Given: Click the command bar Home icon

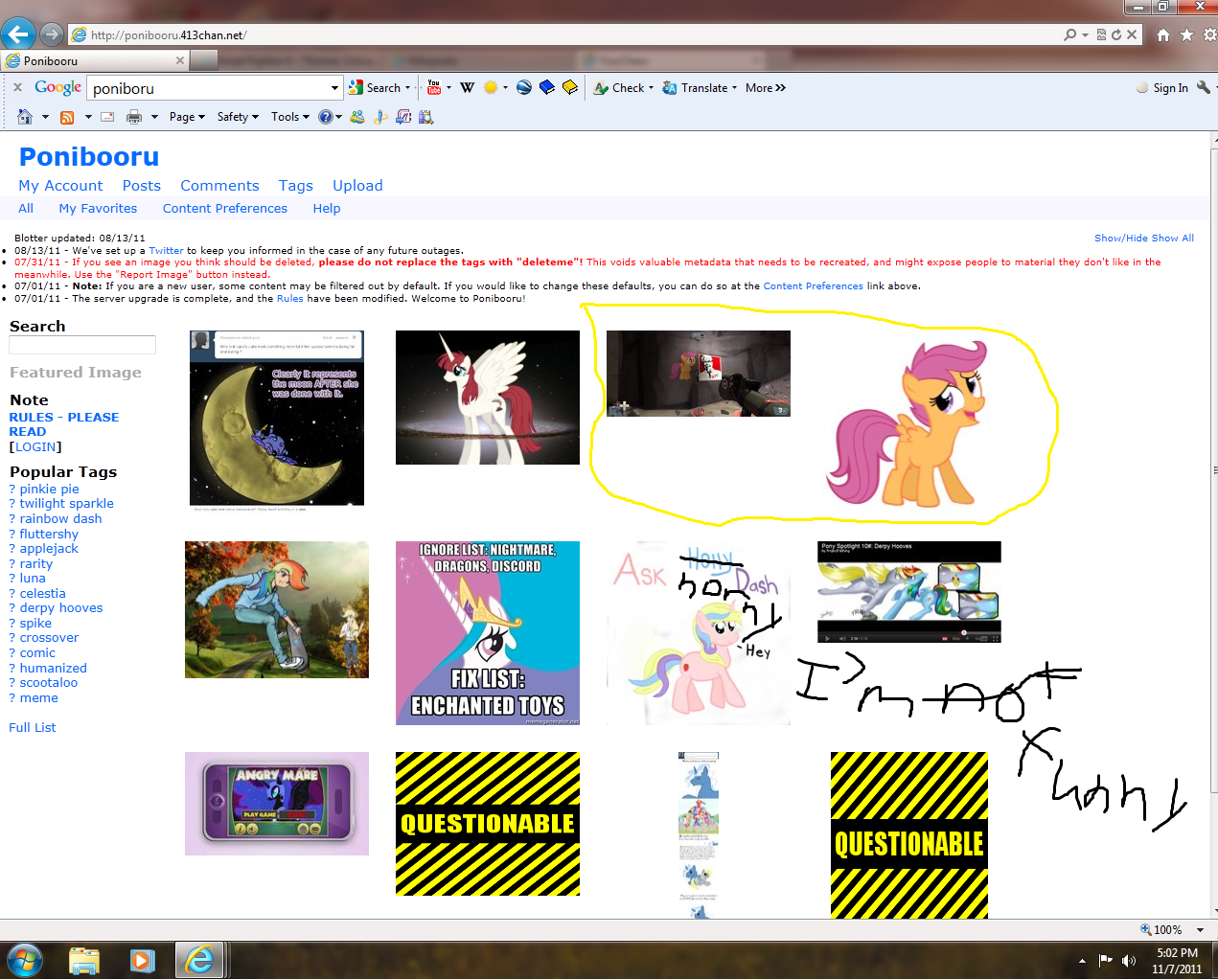Looking at the screenshot, I should pos(25,117).
